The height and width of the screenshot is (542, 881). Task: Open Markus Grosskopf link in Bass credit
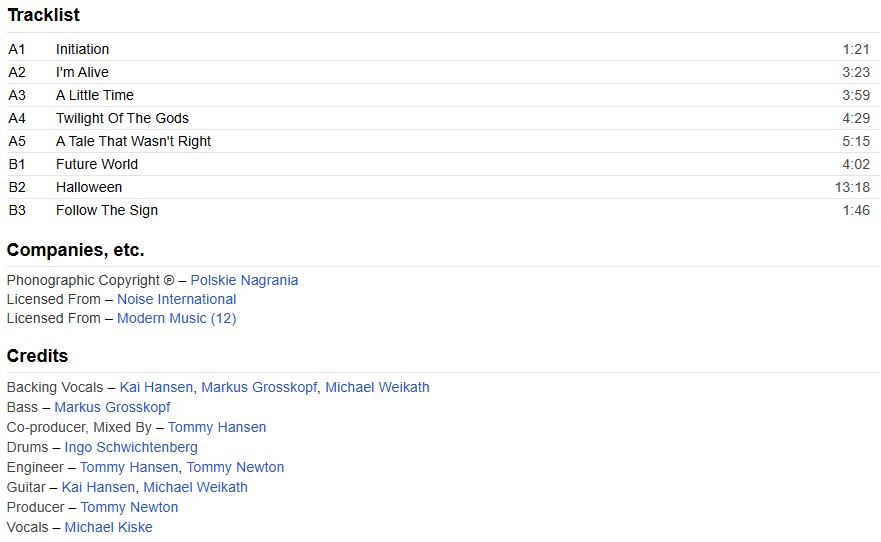[x=112, y=407]
